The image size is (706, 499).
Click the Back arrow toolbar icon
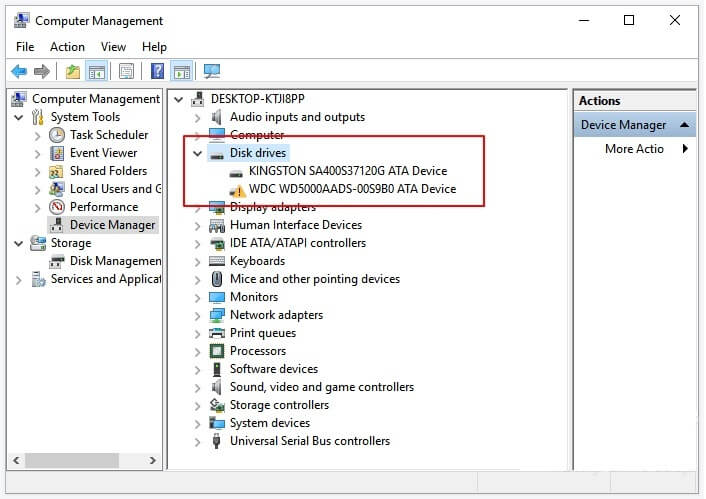point(19,71)
